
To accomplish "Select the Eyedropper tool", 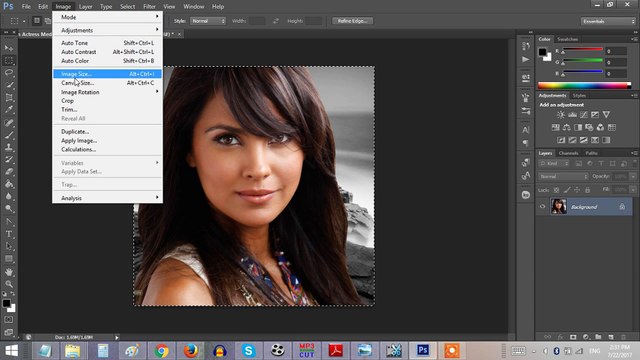I will click(9, 110).
